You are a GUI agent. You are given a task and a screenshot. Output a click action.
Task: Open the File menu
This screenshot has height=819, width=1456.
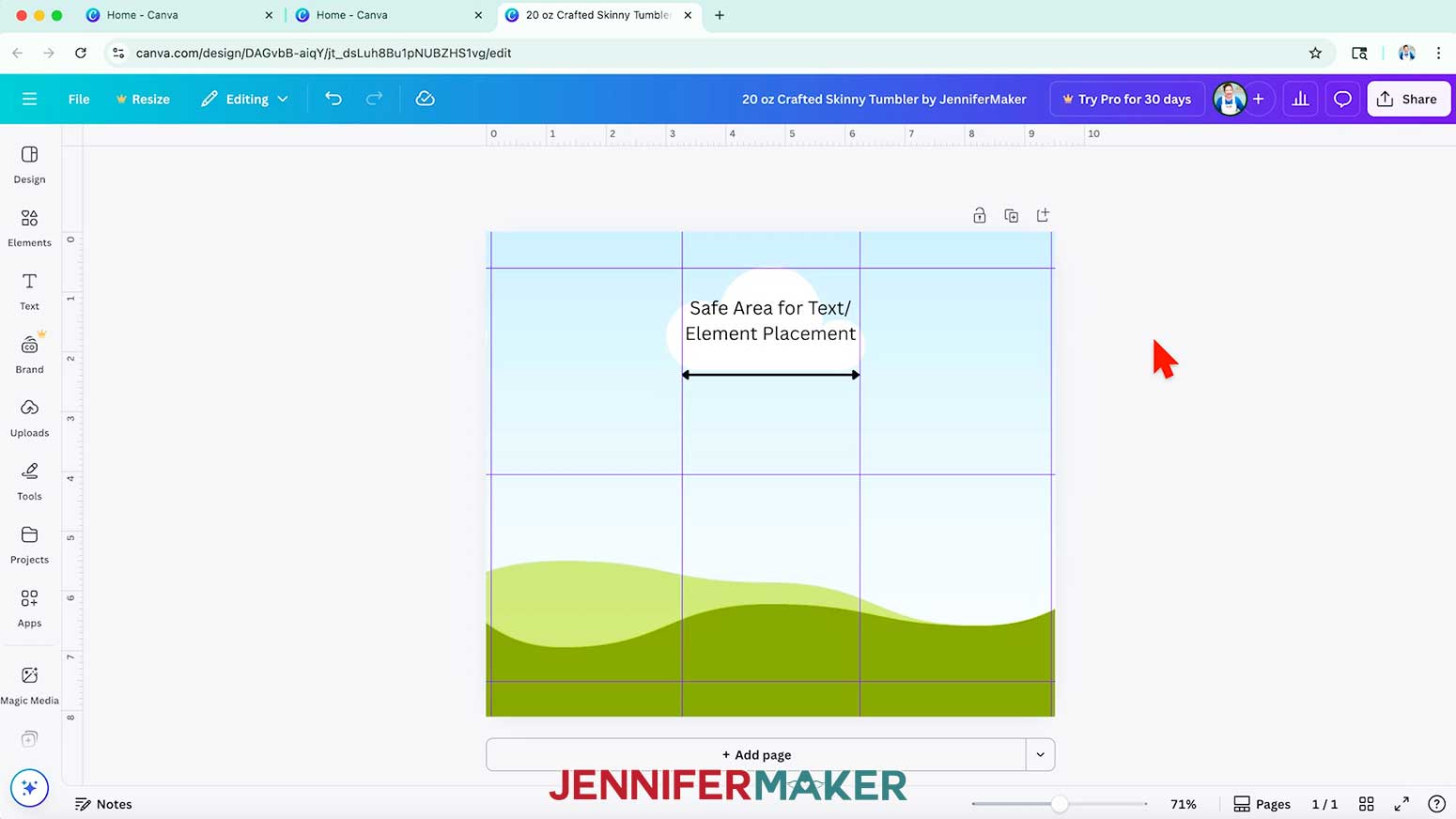tap(79, 99)
